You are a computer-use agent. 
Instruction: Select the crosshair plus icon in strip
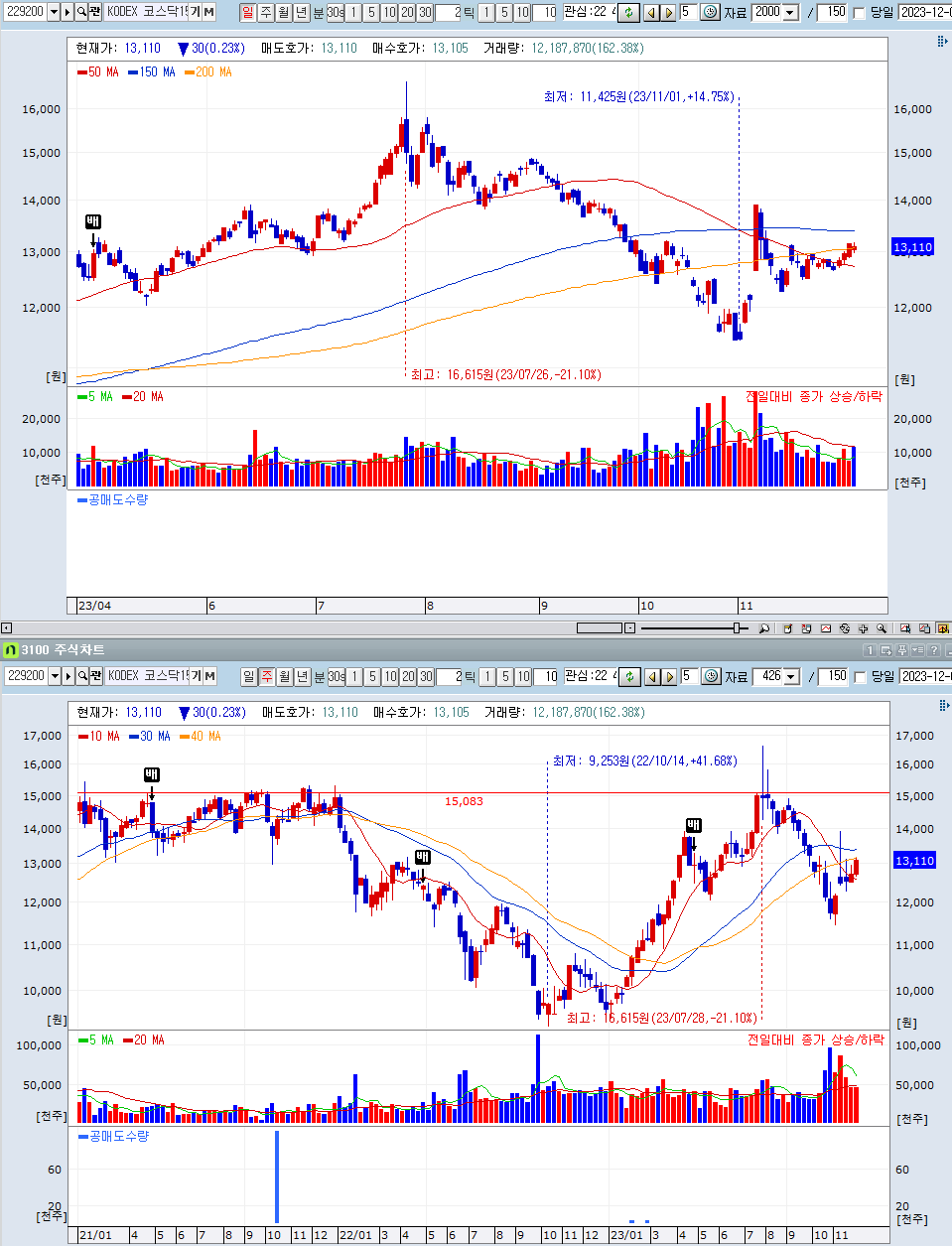coord(863,627)
